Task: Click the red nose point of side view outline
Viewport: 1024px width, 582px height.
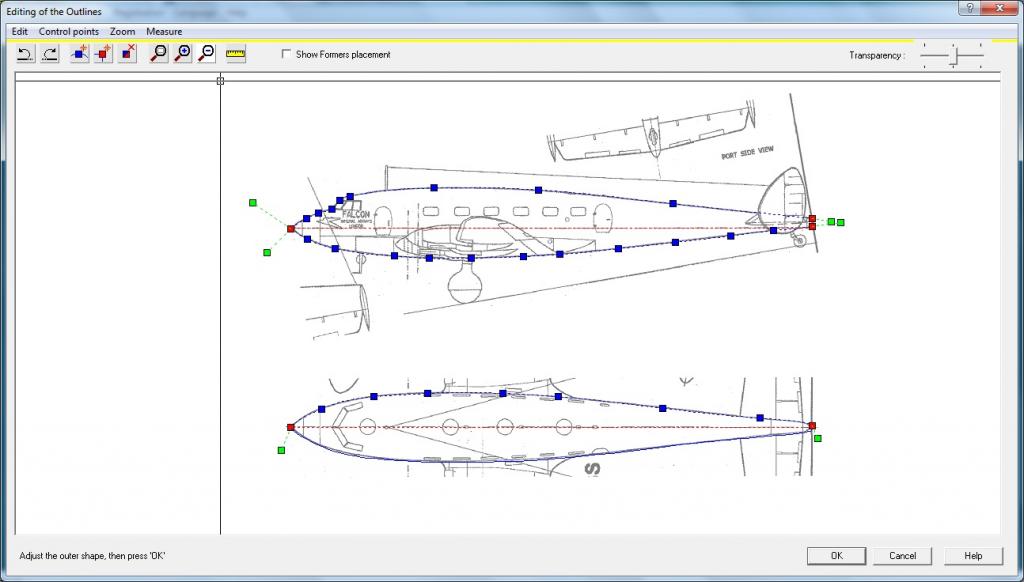Action: (x=291, y=229)
